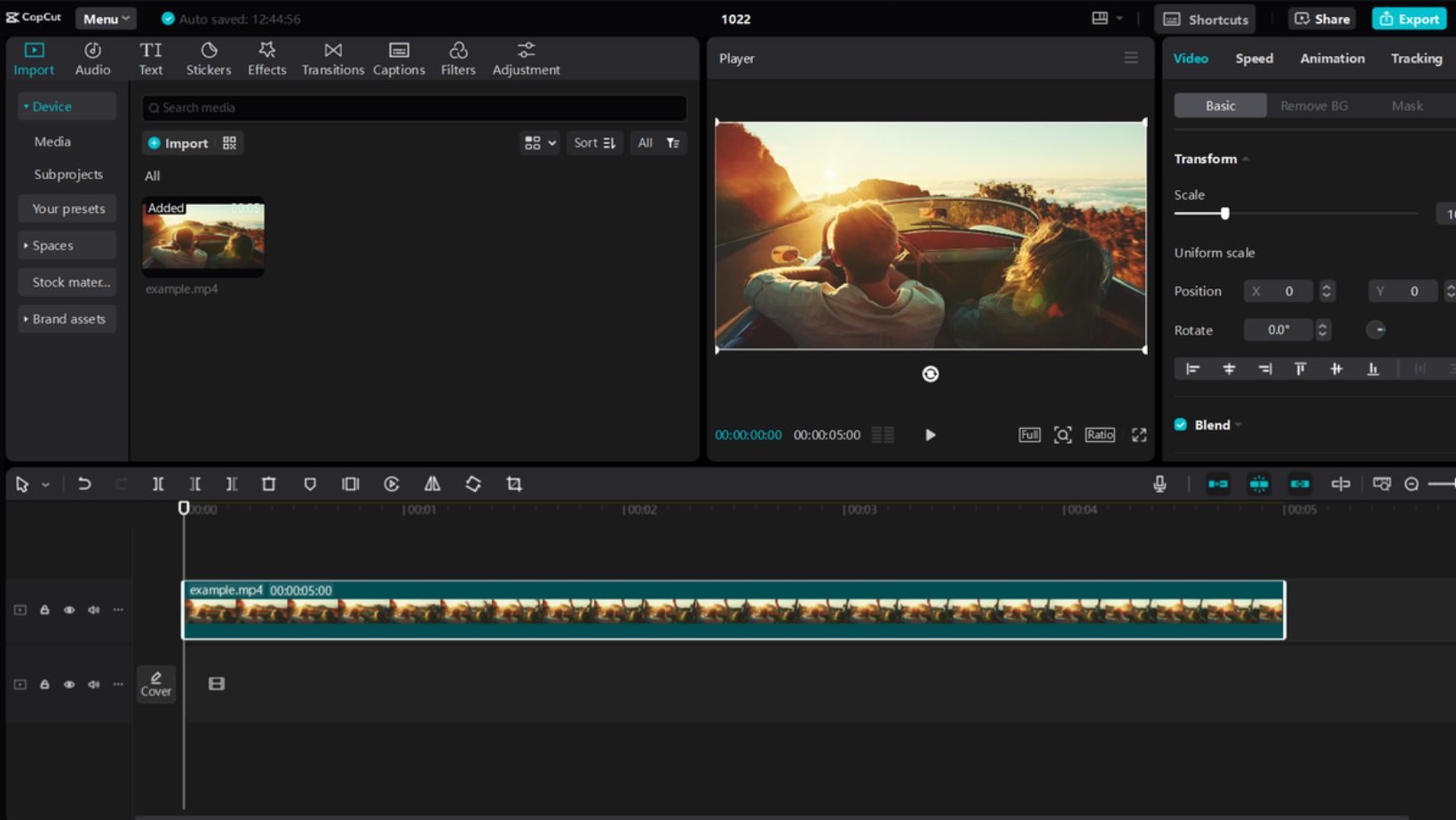The width and height of the screenshot is (1456, 820).
Task: Click the Mirror flip icon
Action: pos(432,485)
